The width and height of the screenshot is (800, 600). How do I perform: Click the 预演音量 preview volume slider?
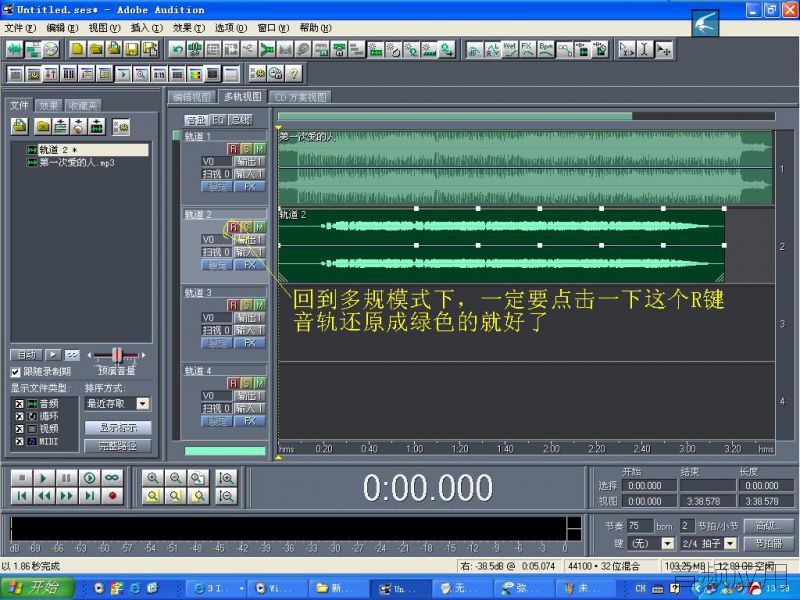coord(117,355)
